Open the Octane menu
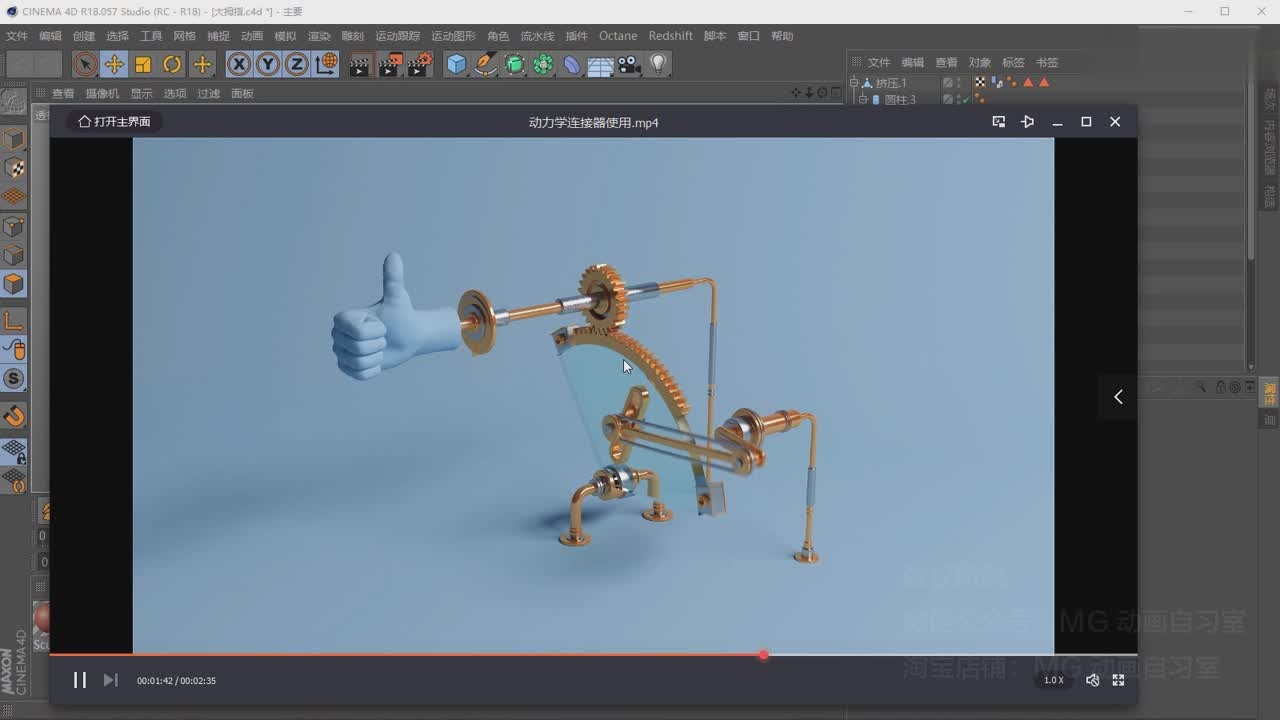Screen dimensions: 1280x720 click(x=618, y=36)
